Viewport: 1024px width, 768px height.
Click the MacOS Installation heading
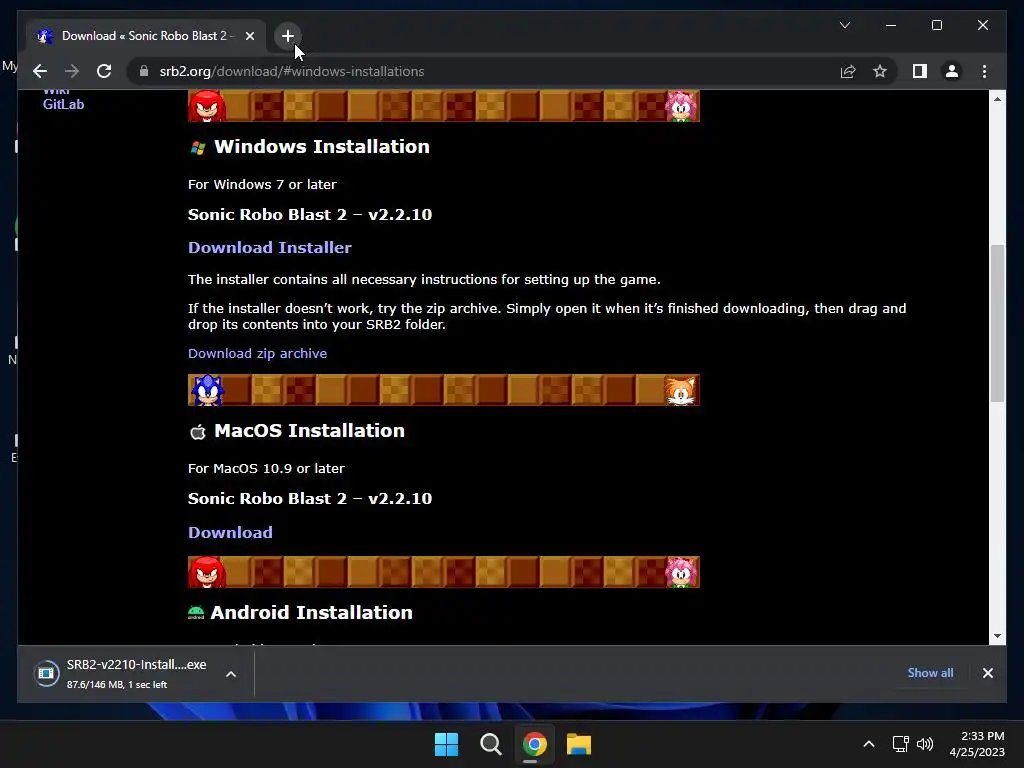(x=310, y=430)
